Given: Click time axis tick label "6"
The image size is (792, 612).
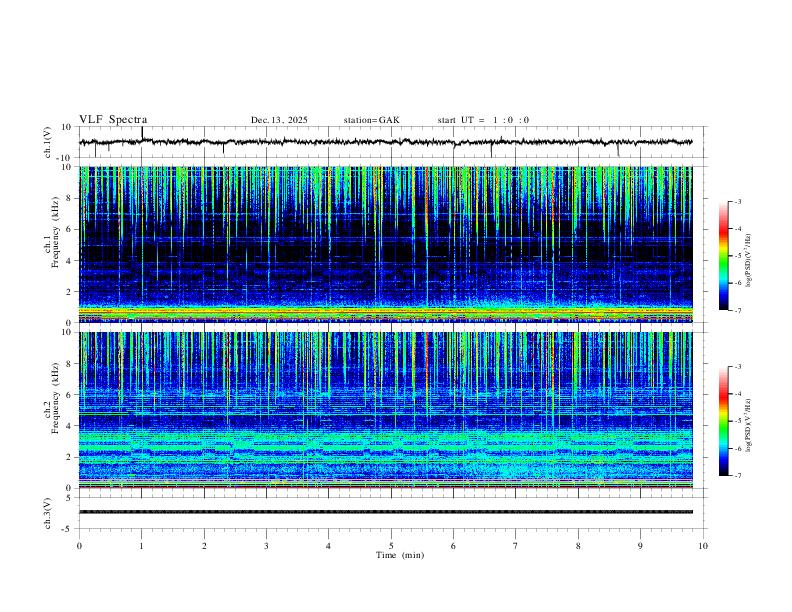Looking at the screenshot, I should pos(453,546).
